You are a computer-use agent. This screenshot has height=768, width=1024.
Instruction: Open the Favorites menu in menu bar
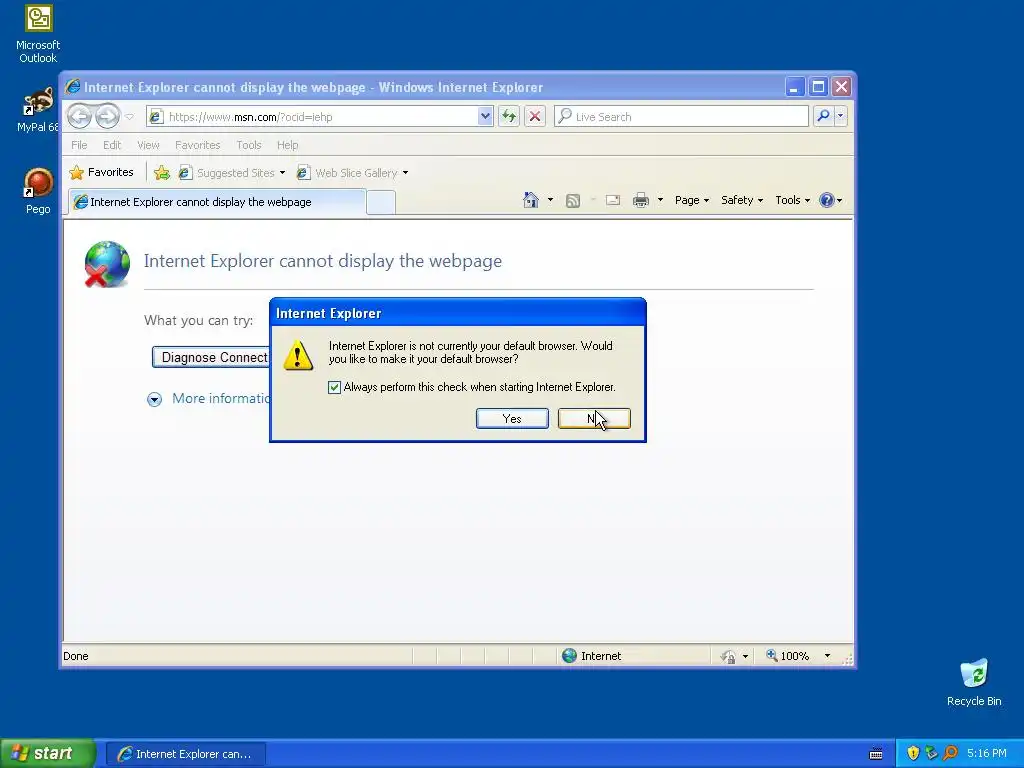(x=197, y=145)
